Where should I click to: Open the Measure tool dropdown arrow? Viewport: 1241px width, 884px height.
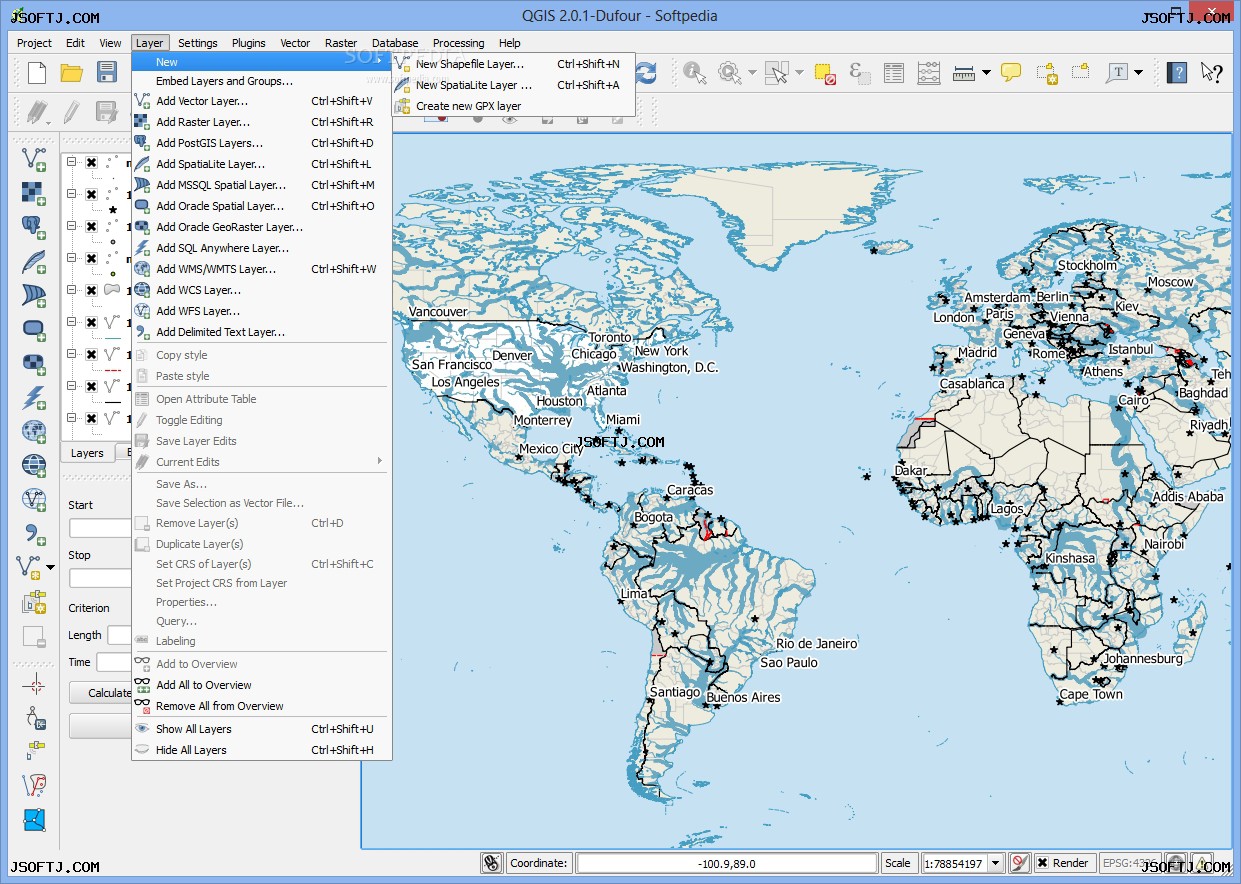(986, 72)
